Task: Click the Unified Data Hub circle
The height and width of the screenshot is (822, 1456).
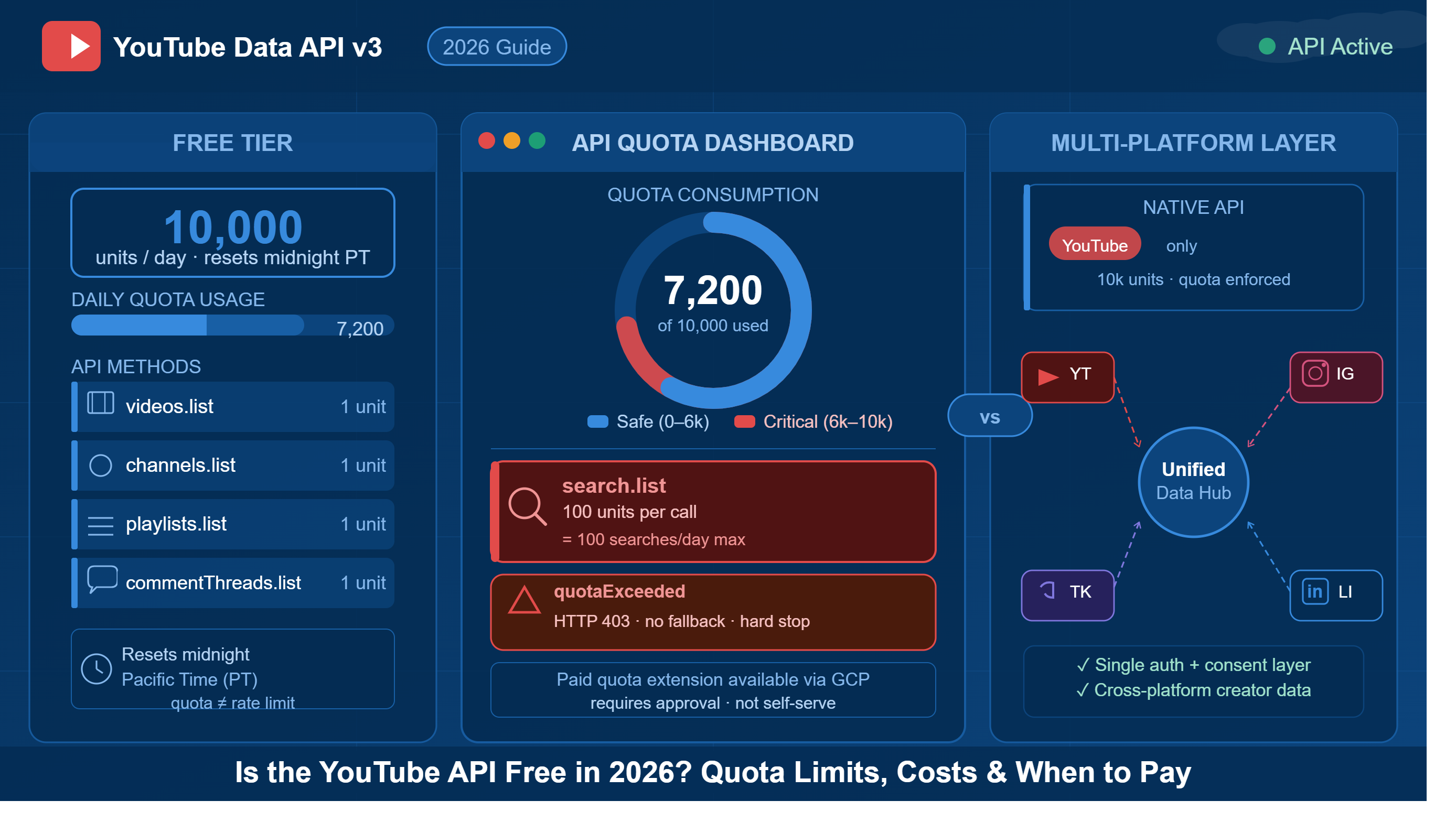Action: pyautogui.click(x=1194, y=483)
